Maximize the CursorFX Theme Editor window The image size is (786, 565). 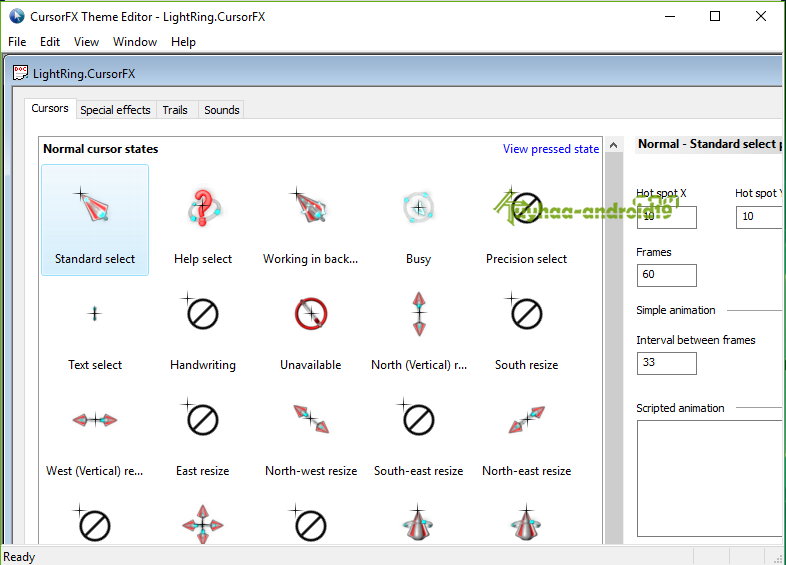pos(715,16)
